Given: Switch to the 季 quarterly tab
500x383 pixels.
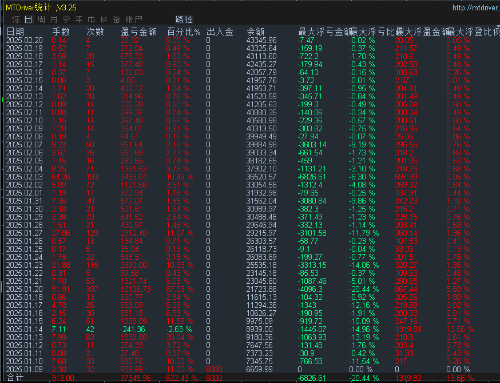Looking at the screenshot, I should click(66, 19).
